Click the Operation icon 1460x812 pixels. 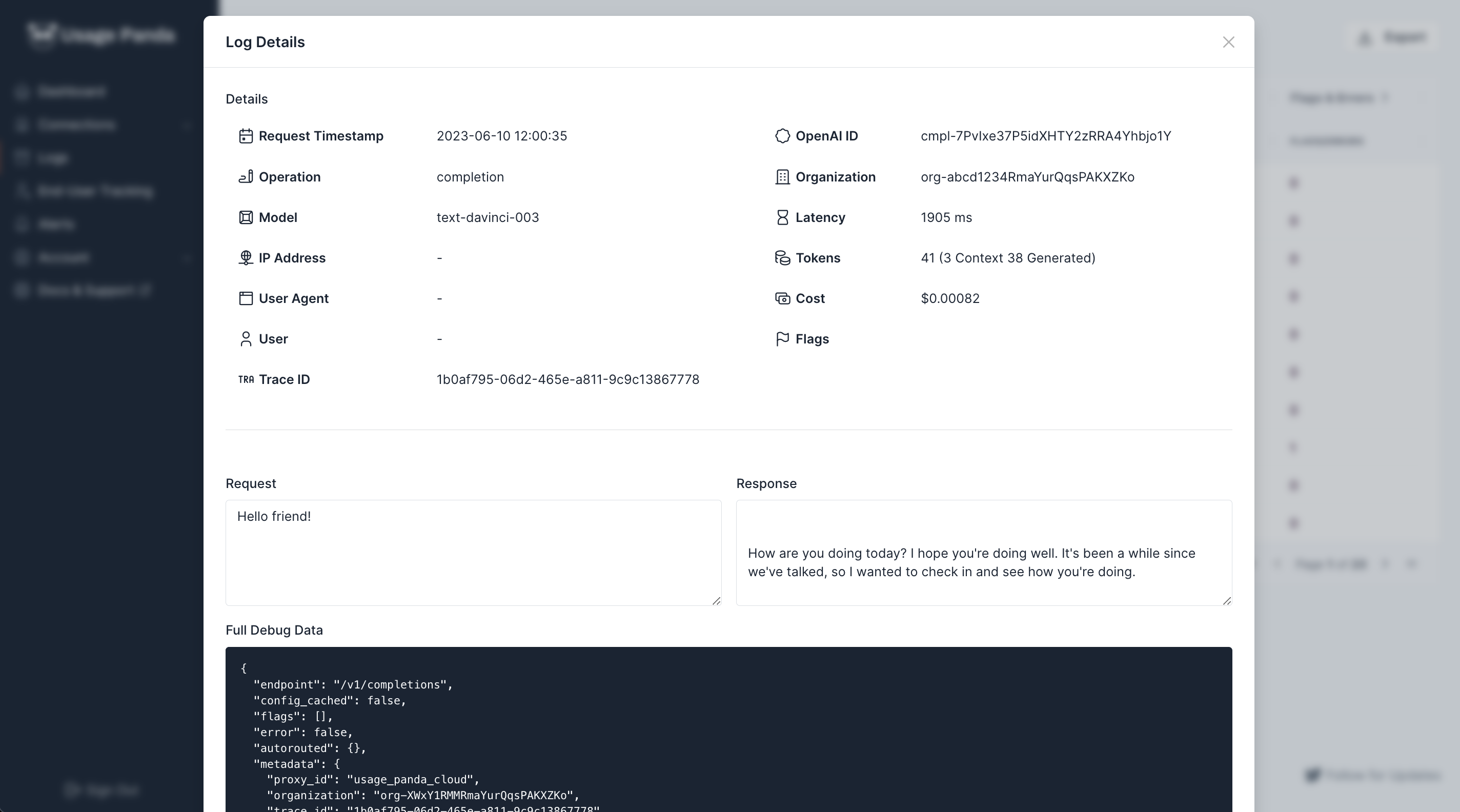click(246, 177)
